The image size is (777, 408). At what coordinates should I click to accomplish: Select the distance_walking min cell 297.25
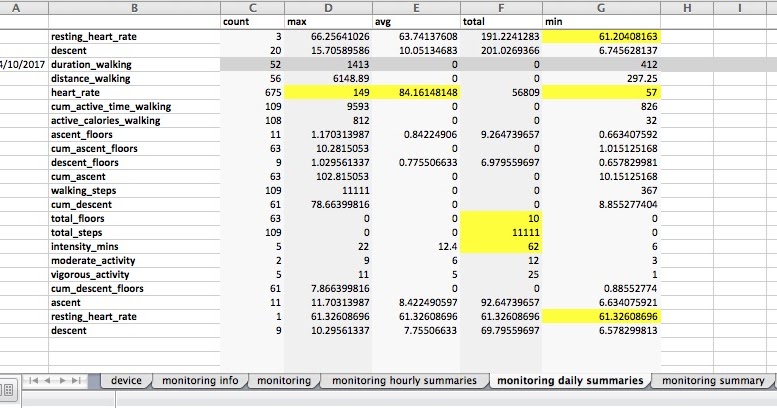601,78
